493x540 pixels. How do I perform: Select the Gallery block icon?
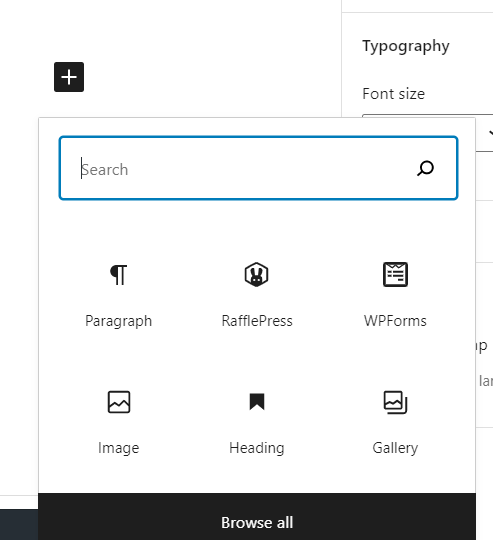(x=396, y=402)
